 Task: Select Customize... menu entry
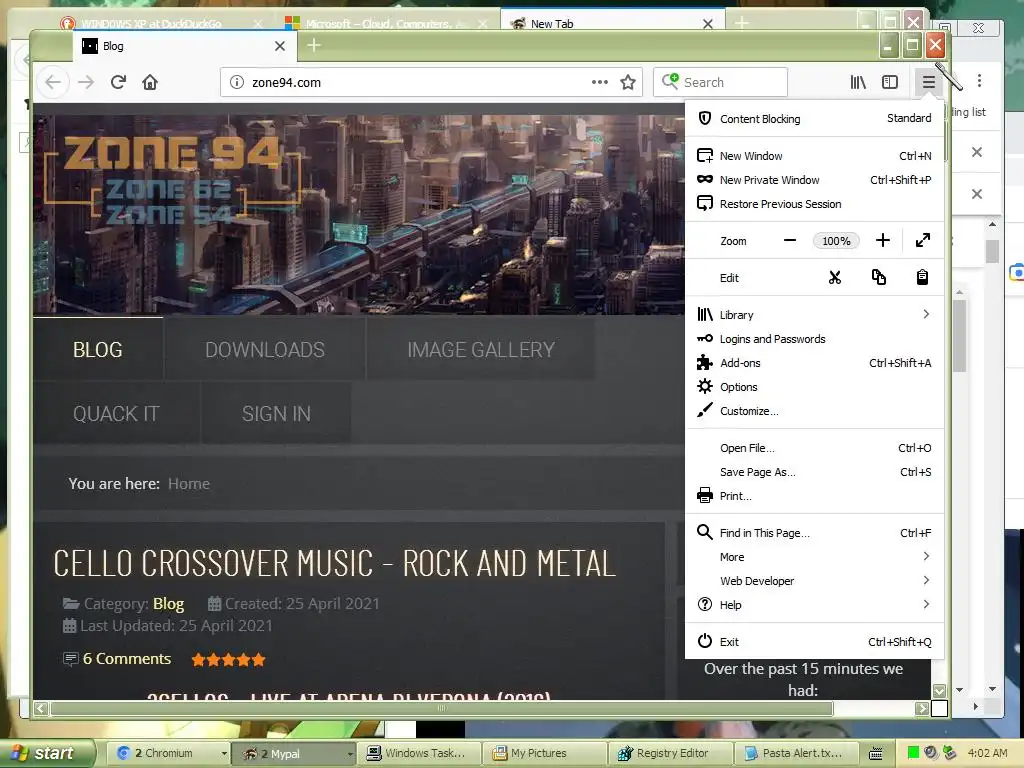(814, 411)
